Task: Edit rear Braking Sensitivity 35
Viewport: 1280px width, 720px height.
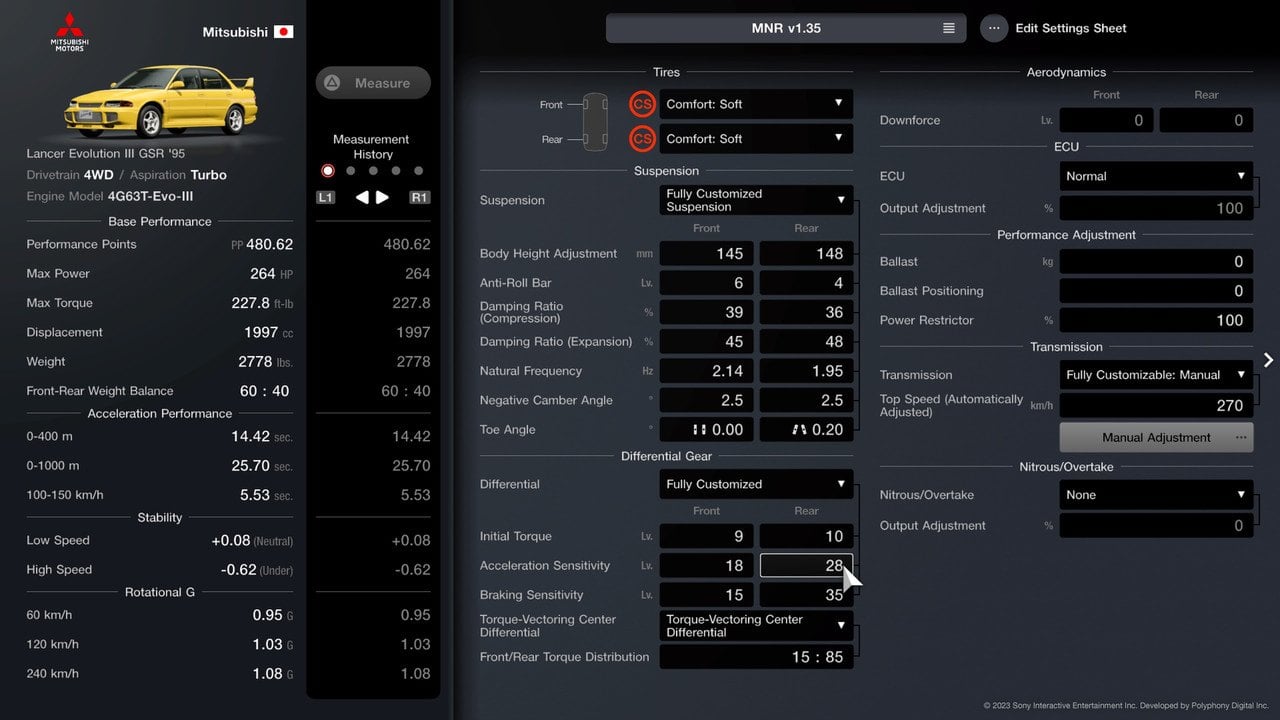Action: (806, 595)
